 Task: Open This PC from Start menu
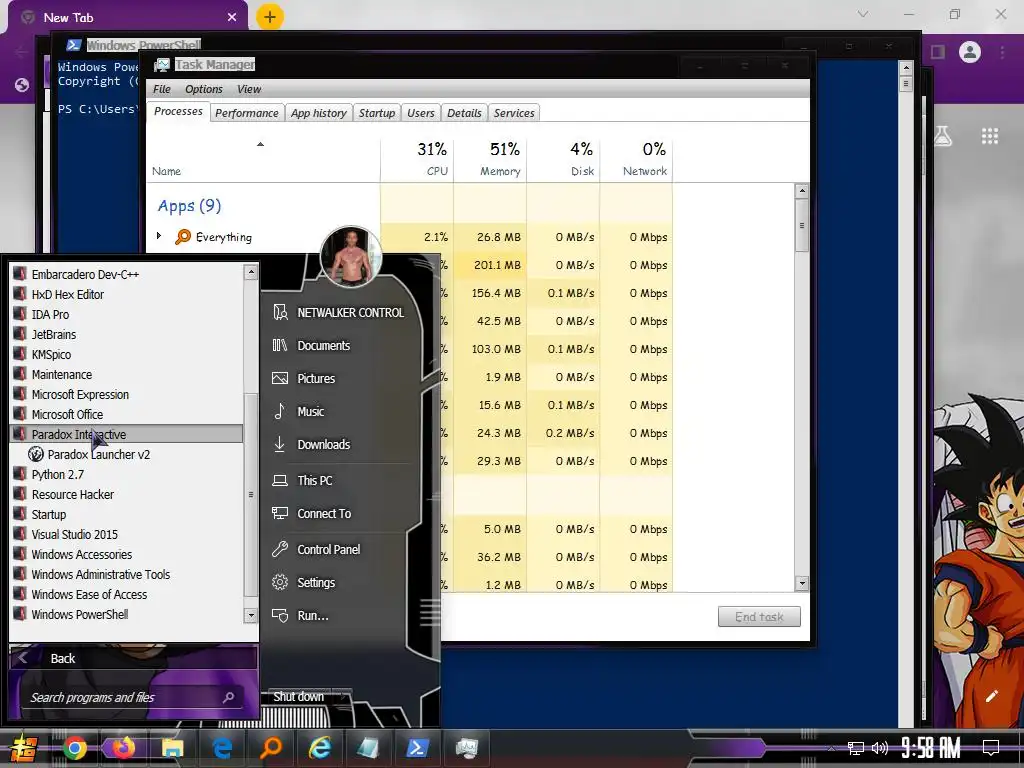[314, 481]
